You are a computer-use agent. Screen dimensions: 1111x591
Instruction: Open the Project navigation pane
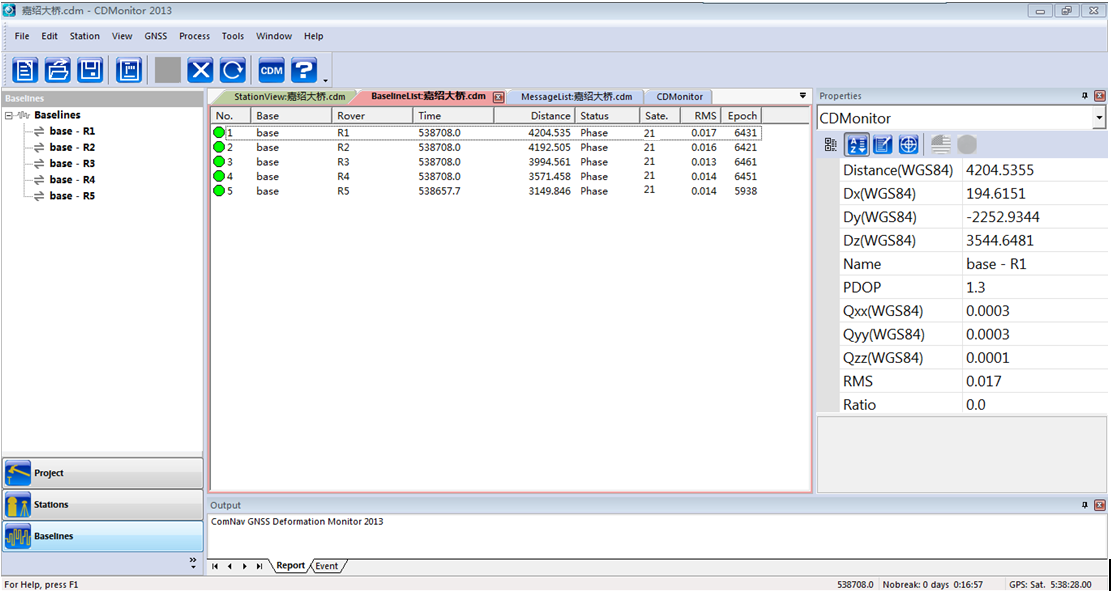[x=103, y=473]
